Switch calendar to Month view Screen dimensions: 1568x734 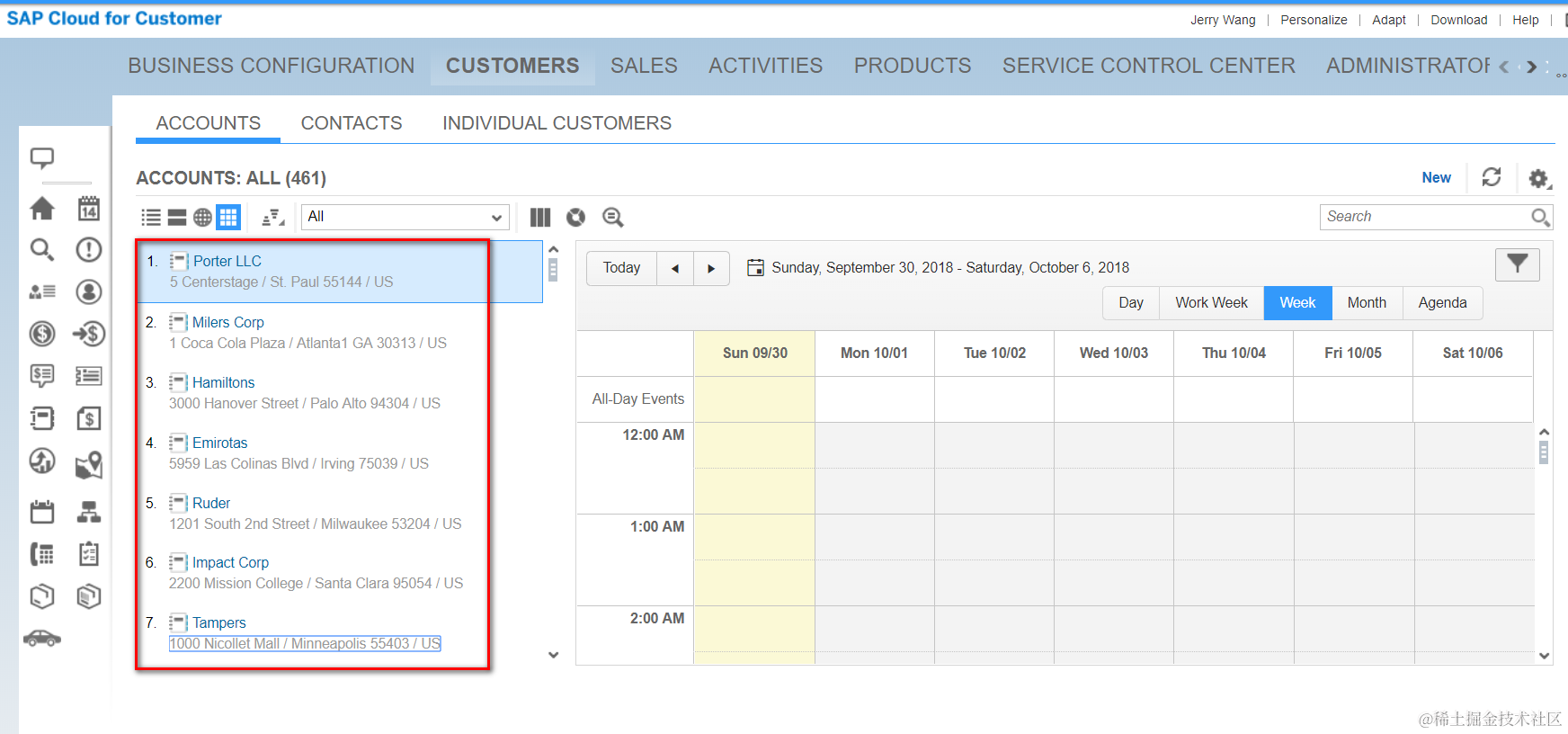point(1367,303)
